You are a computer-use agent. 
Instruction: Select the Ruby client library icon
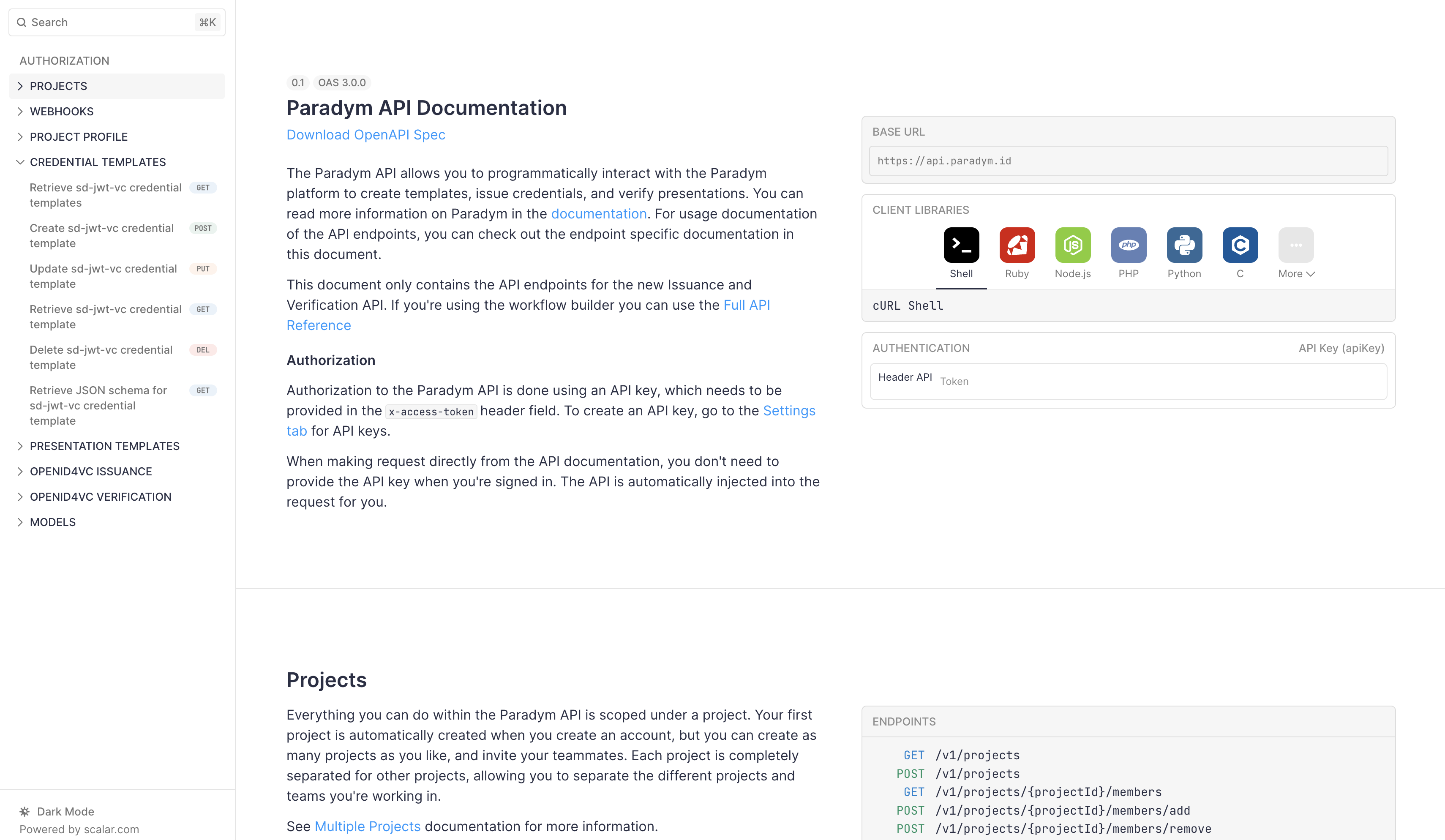(x=1017, y=245)
